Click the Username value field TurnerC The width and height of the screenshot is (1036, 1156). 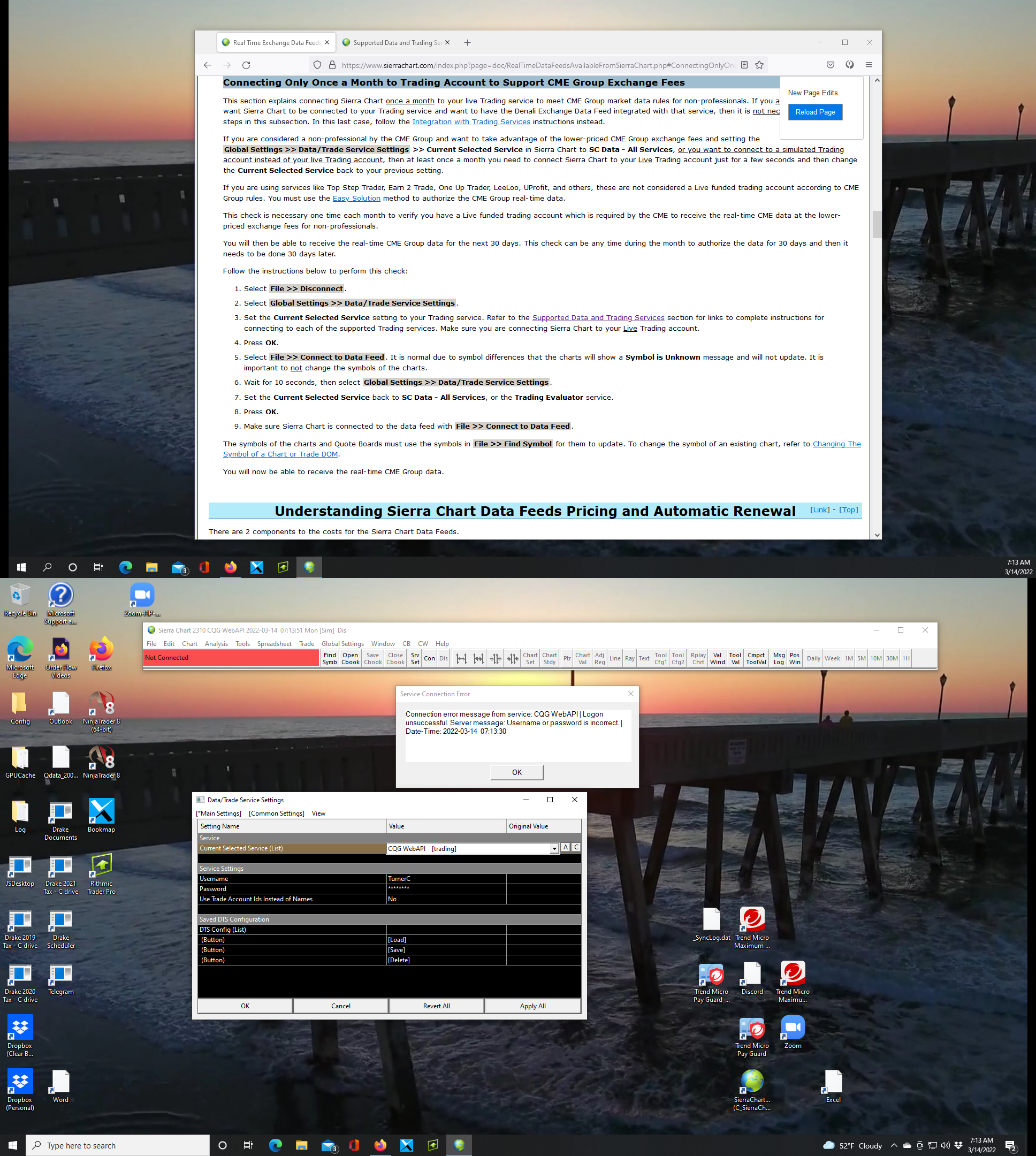(446, 879)
